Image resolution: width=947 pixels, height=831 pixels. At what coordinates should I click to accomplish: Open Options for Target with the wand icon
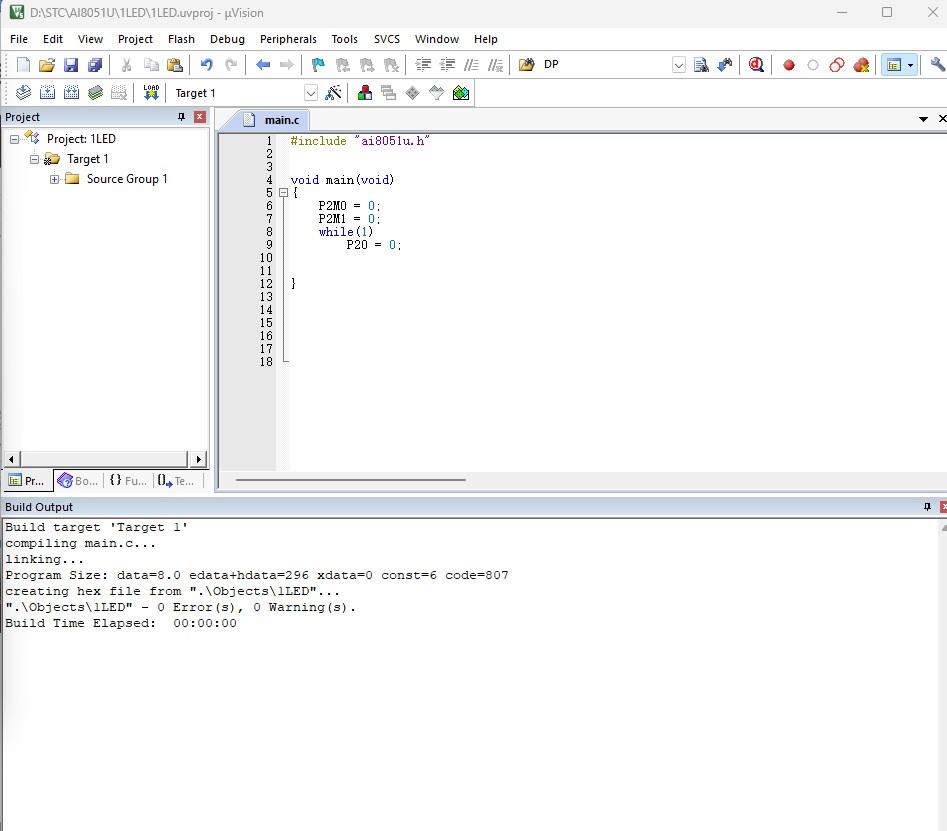point(333,92)
